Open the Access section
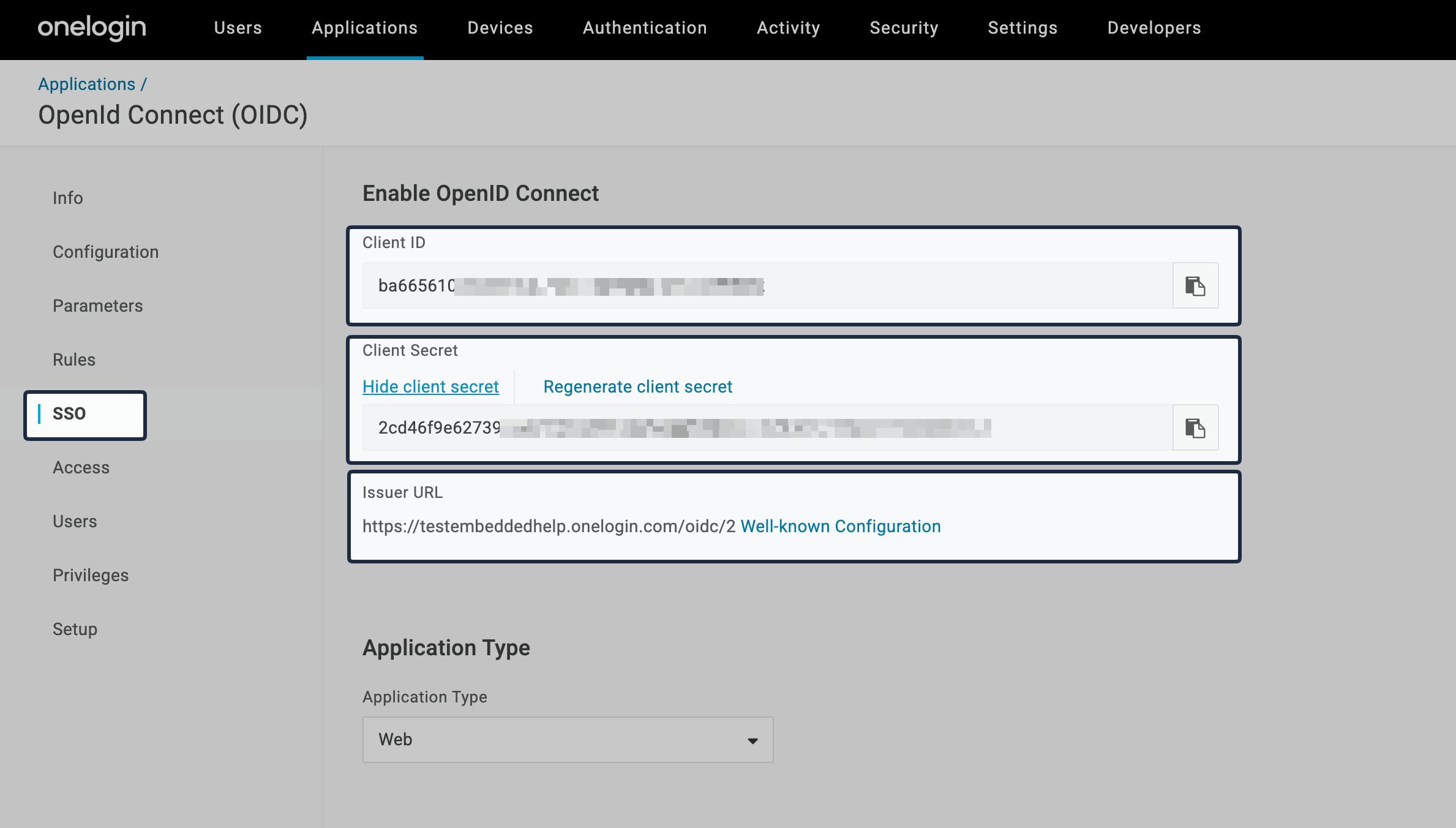The image size is (1456, 828). coord(81,467)
